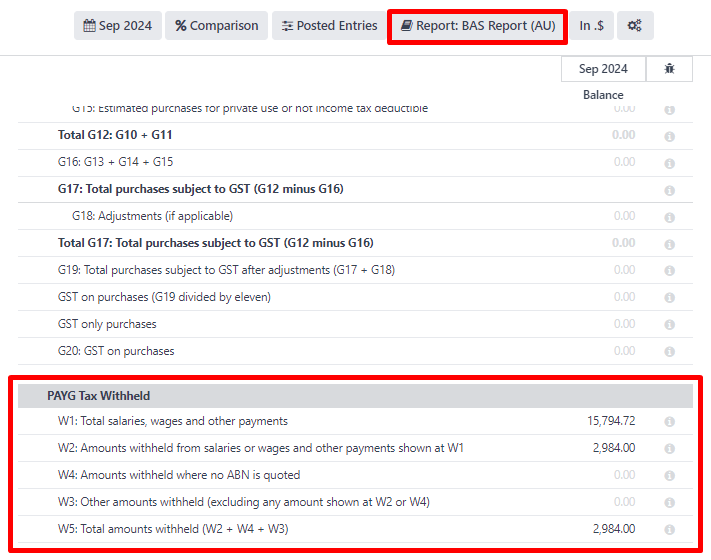This screenshot has height=560, width=711.
Task: Click info icon on G20 GST on purchases row
Action: coord(669,352)
